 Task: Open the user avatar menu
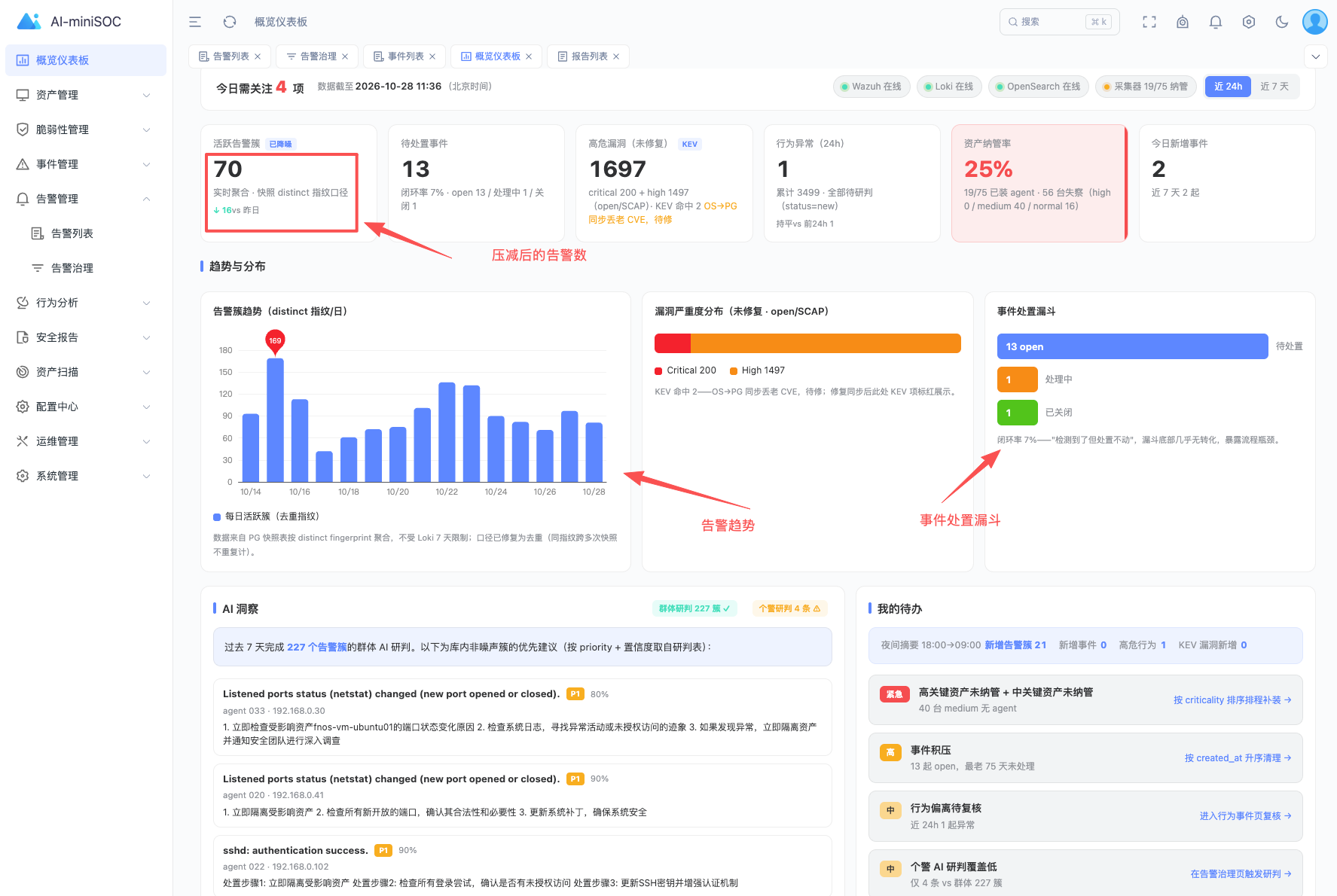pos(1315,22)
